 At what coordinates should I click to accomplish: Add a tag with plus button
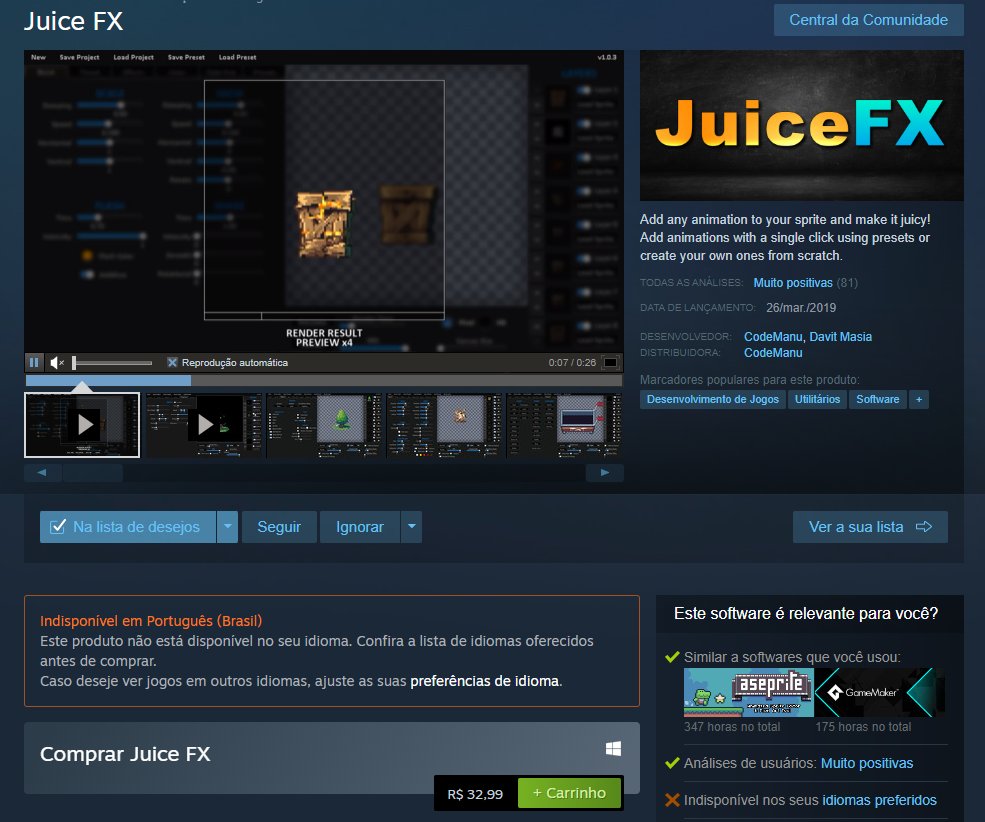[x=919, y=399]
